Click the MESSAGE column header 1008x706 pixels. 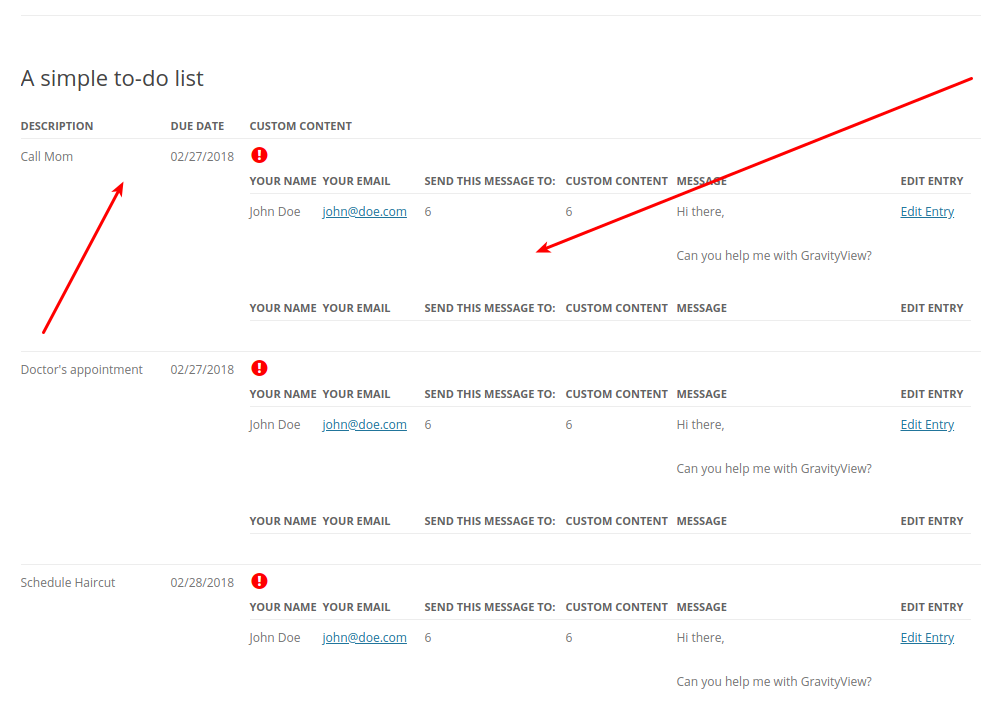click(701, 181)
